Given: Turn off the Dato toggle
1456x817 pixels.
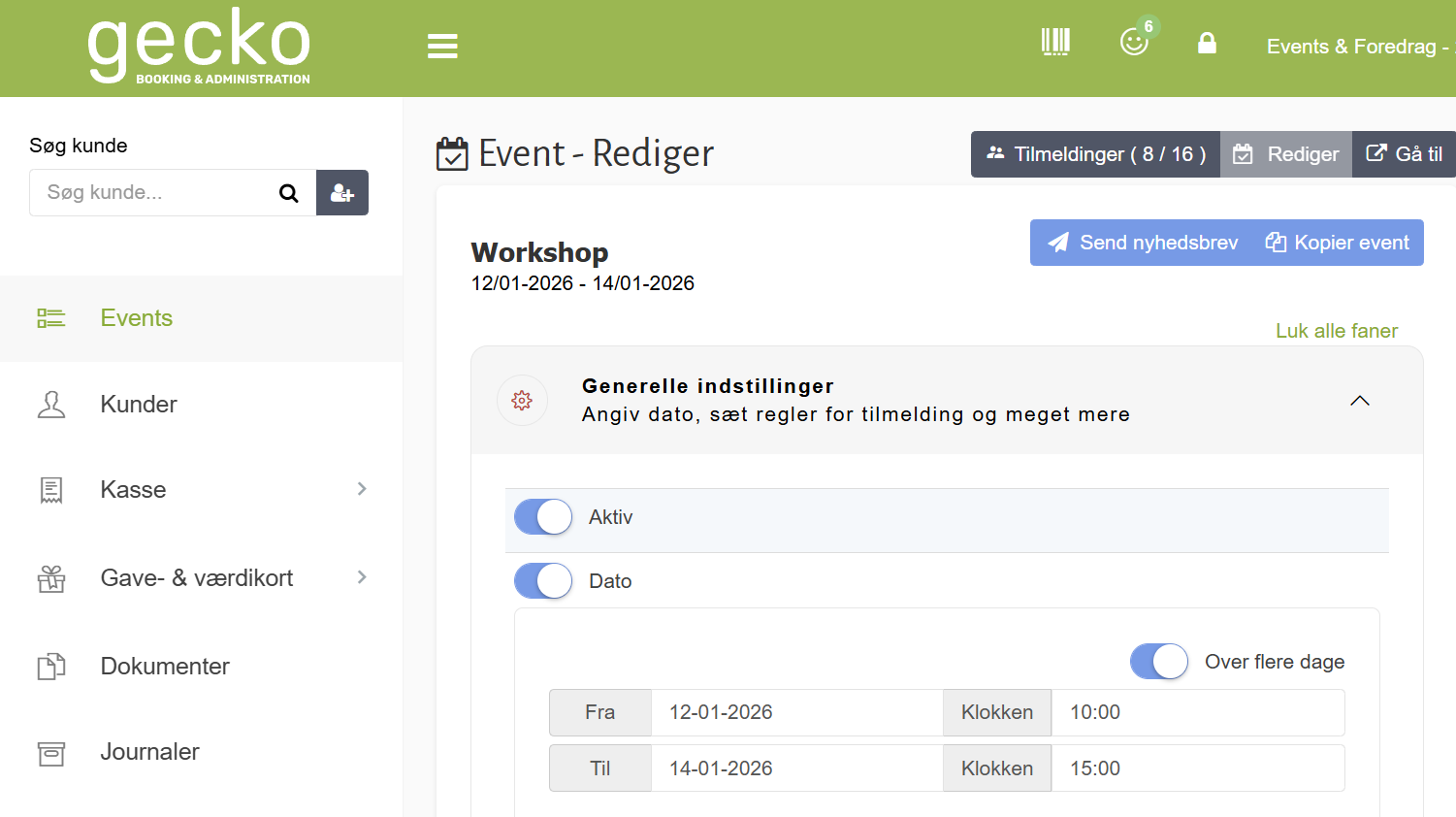Looking at the screenshot, I should click(x=542, y=580).
